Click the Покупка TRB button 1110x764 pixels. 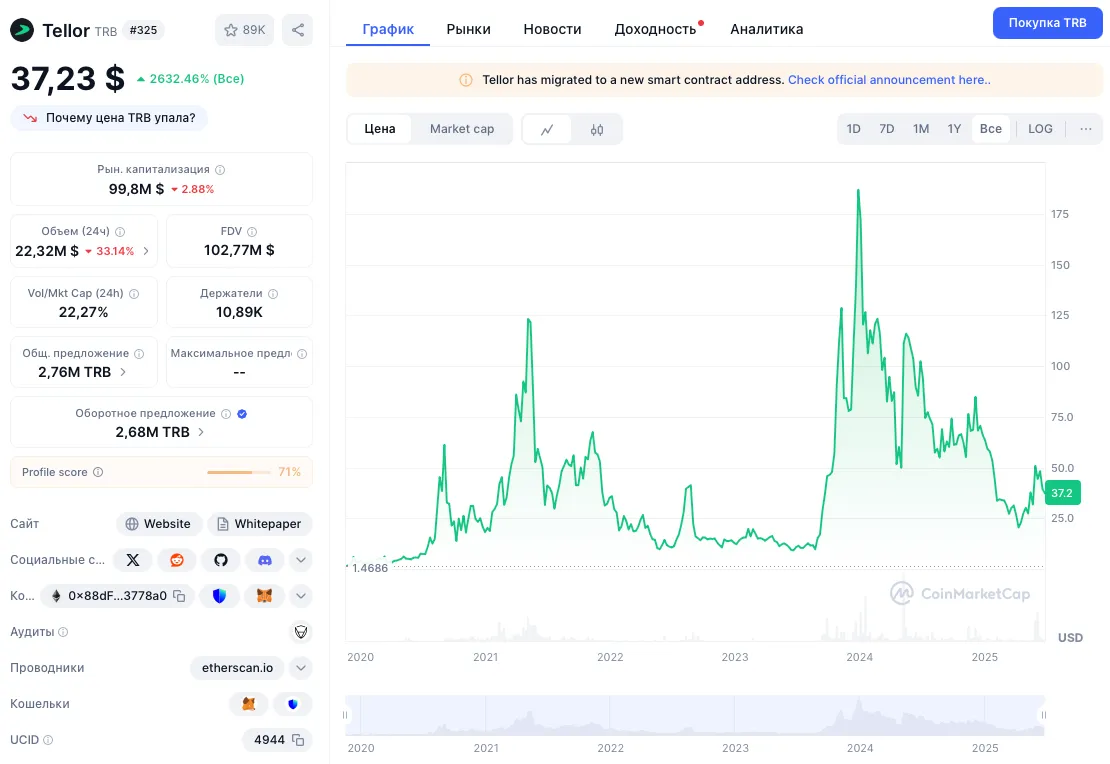click(x=1047, y=23)
